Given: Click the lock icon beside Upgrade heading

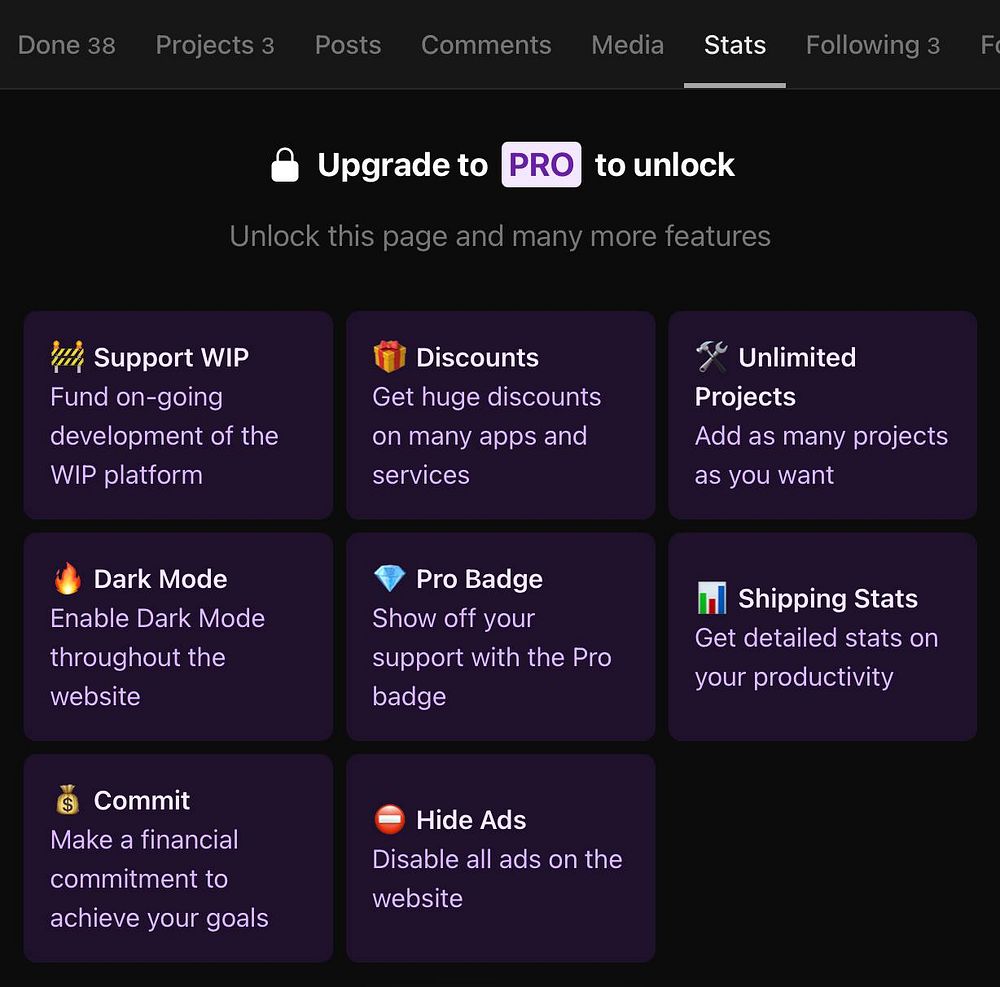Looking at the screenshot, I should click(x=285, y=165).
